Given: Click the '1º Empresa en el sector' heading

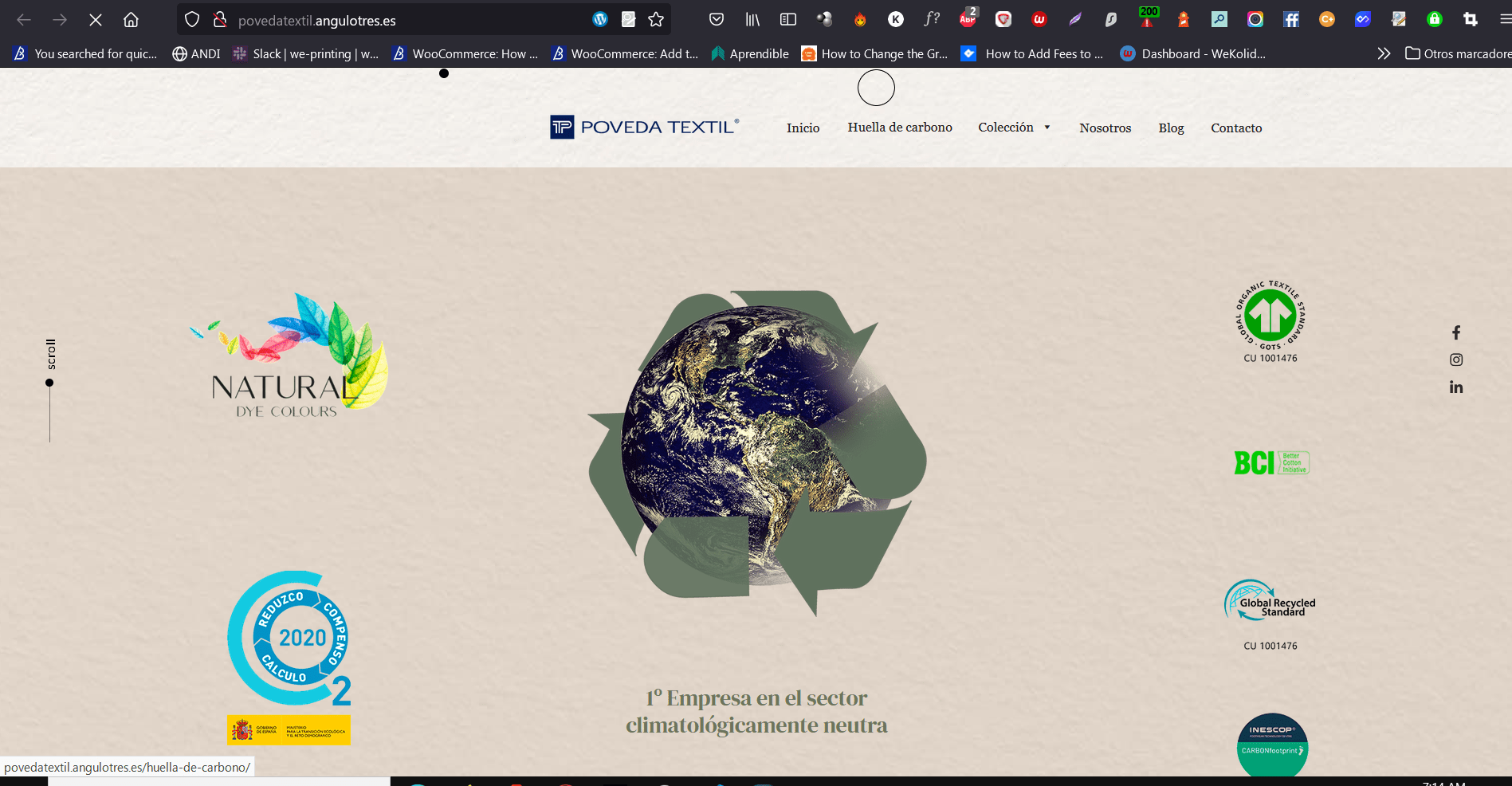Looking at the screenshot, I should (756, 711).
